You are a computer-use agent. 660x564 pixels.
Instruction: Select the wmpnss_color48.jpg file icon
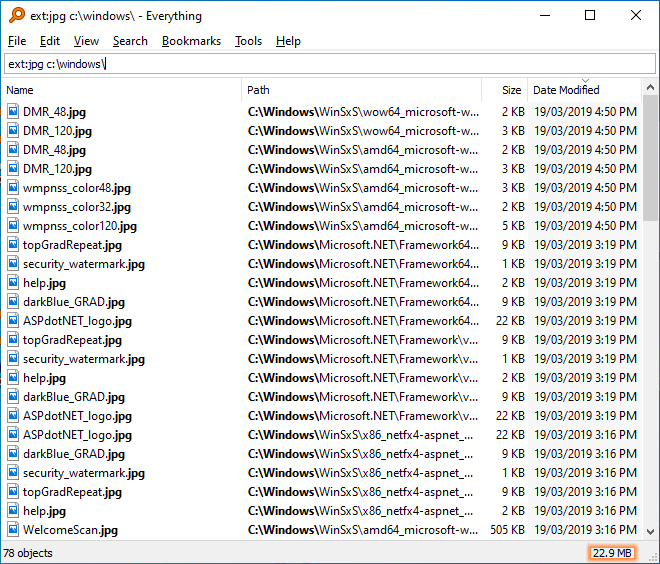(x=13, y=187)
